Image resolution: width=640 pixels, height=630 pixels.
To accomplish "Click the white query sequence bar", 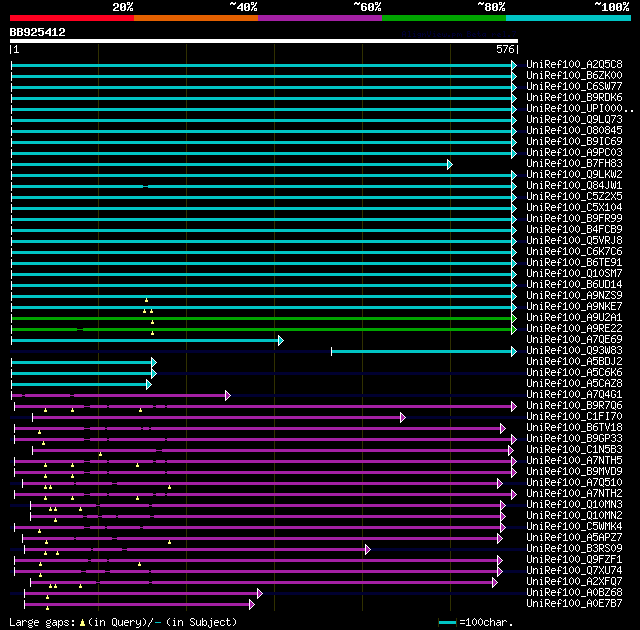I will 264,41.
